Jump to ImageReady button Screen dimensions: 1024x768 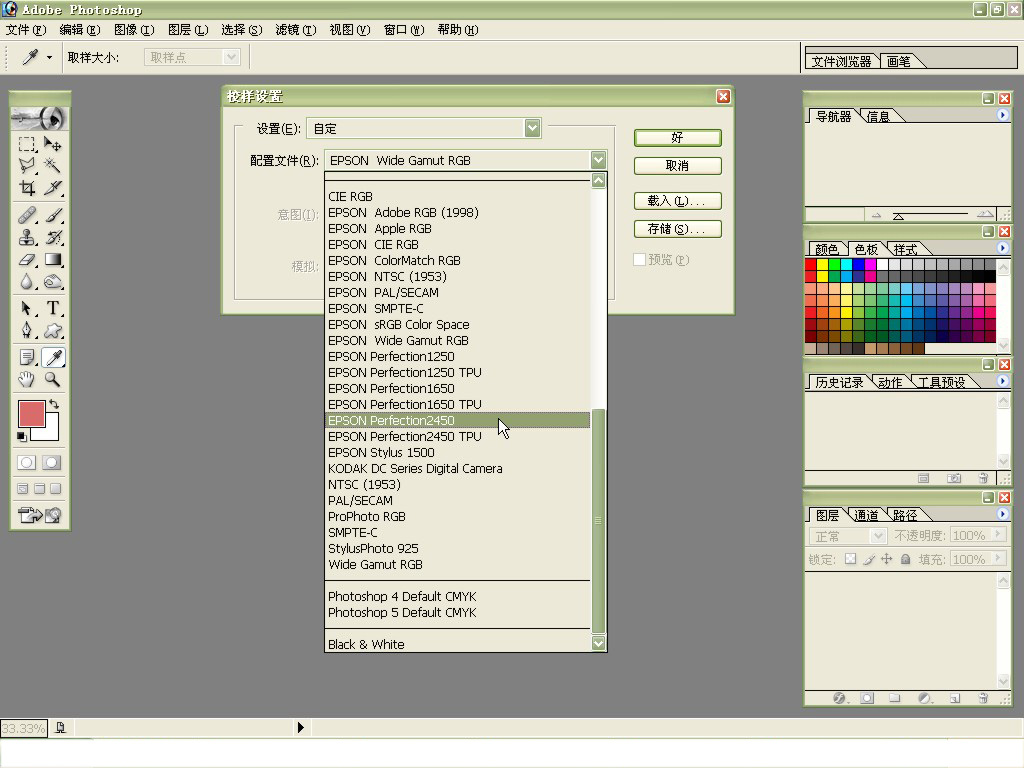click(39, 515)
